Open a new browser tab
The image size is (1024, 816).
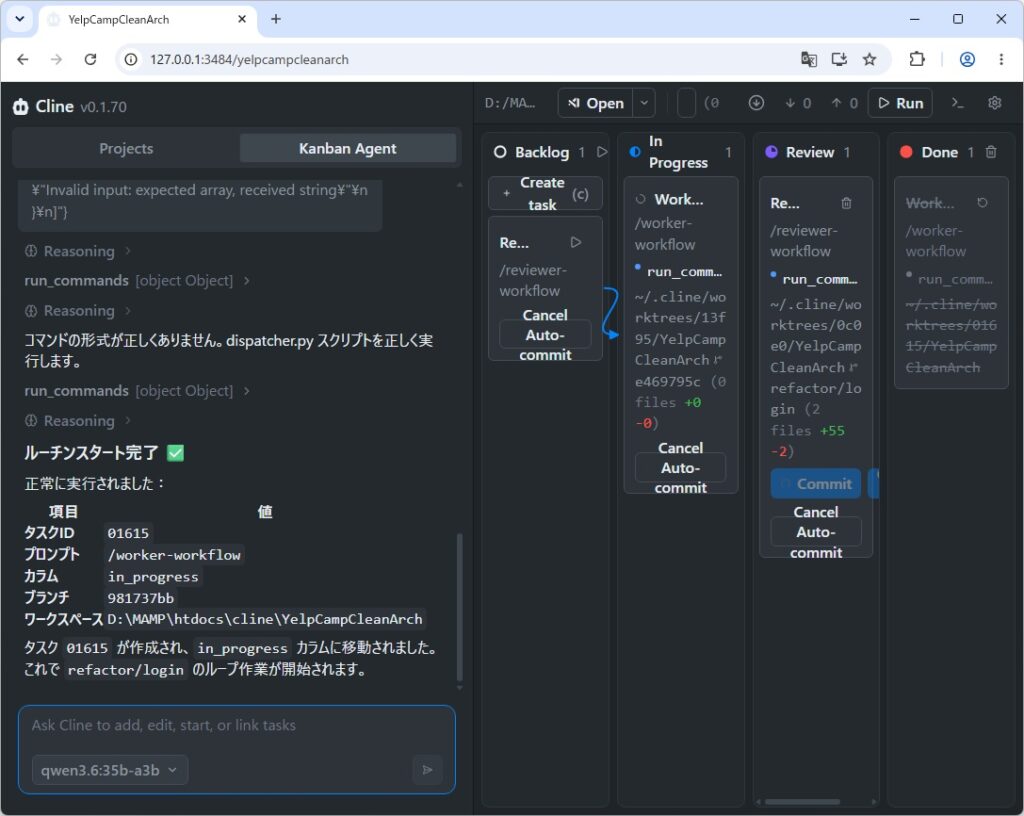tap(276, 19)
